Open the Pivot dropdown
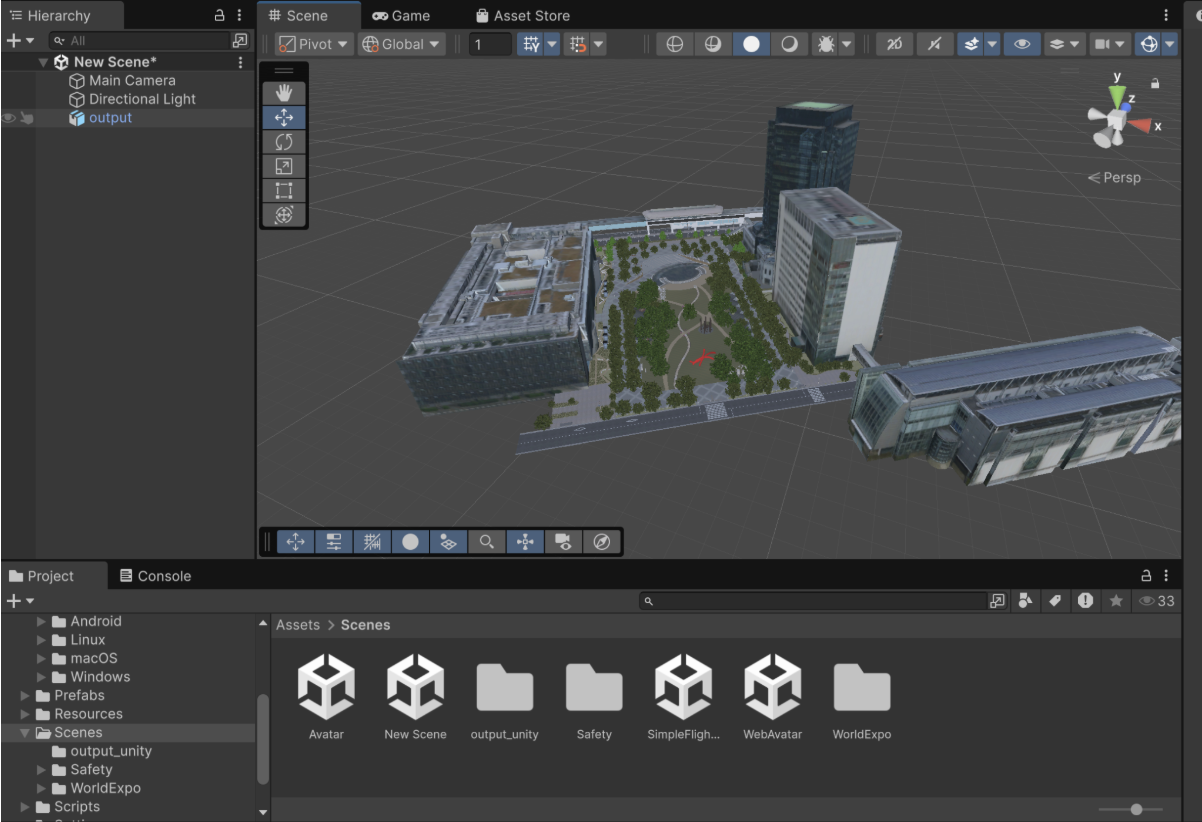The image size is (1202, 822). pyautogui.click(x=313, y=43)
